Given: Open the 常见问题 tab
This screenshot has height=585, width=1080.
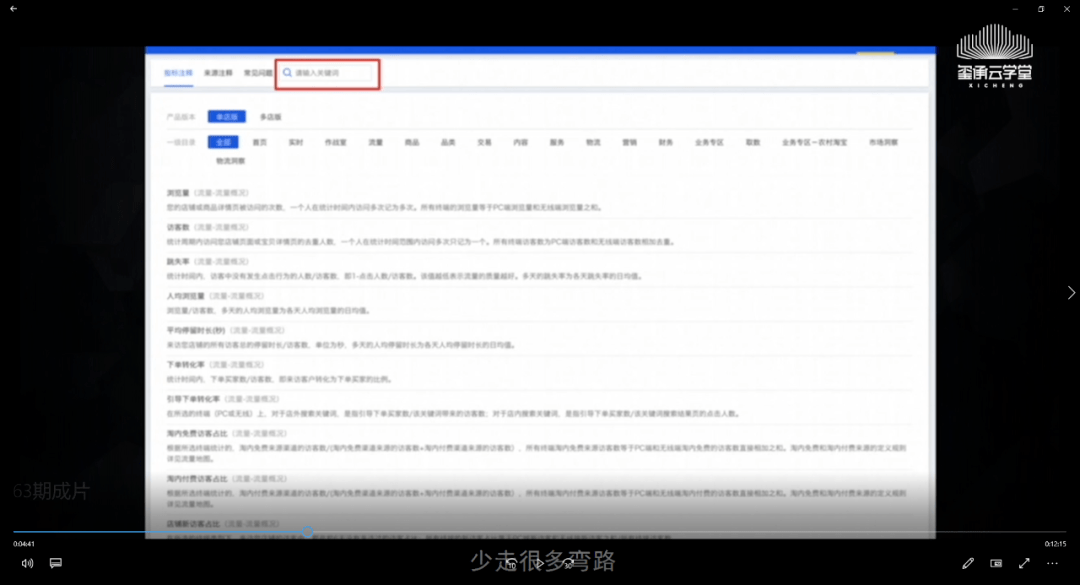Looking at the screenshot, I should 258,72.
